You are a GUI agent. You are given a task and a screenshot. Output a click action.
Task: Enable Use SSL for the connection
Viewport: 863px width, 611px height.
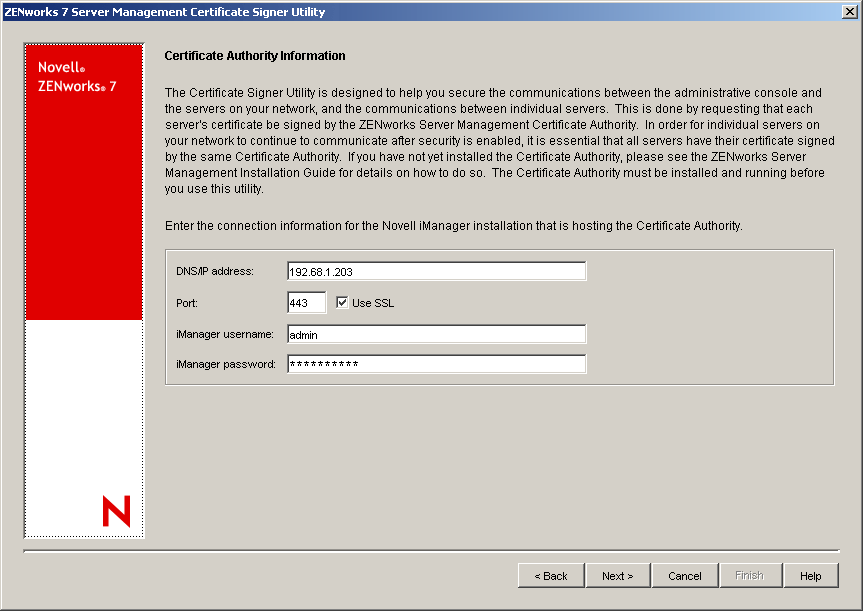click(342, 302)
